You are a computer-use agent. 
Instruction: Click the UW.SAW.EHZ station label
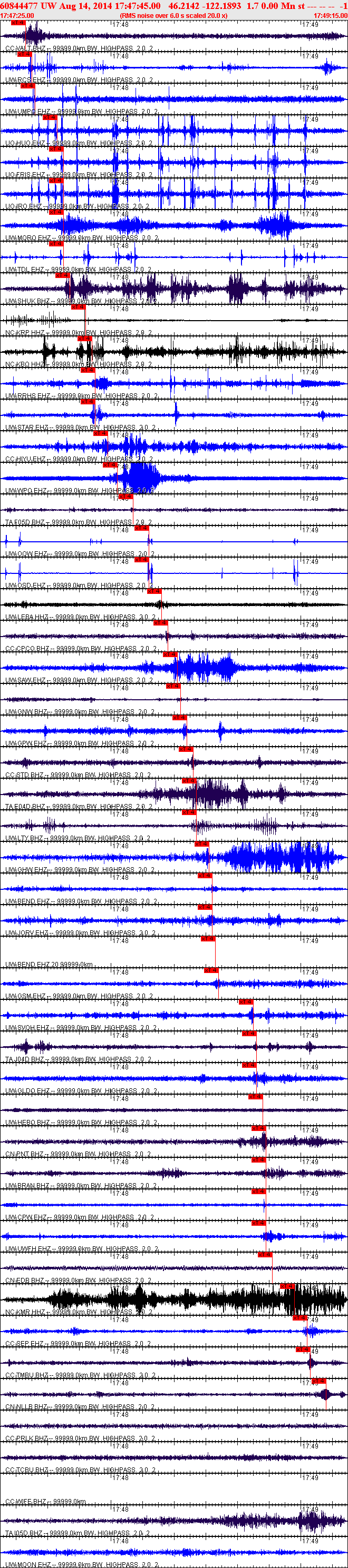tap(79, 680)
